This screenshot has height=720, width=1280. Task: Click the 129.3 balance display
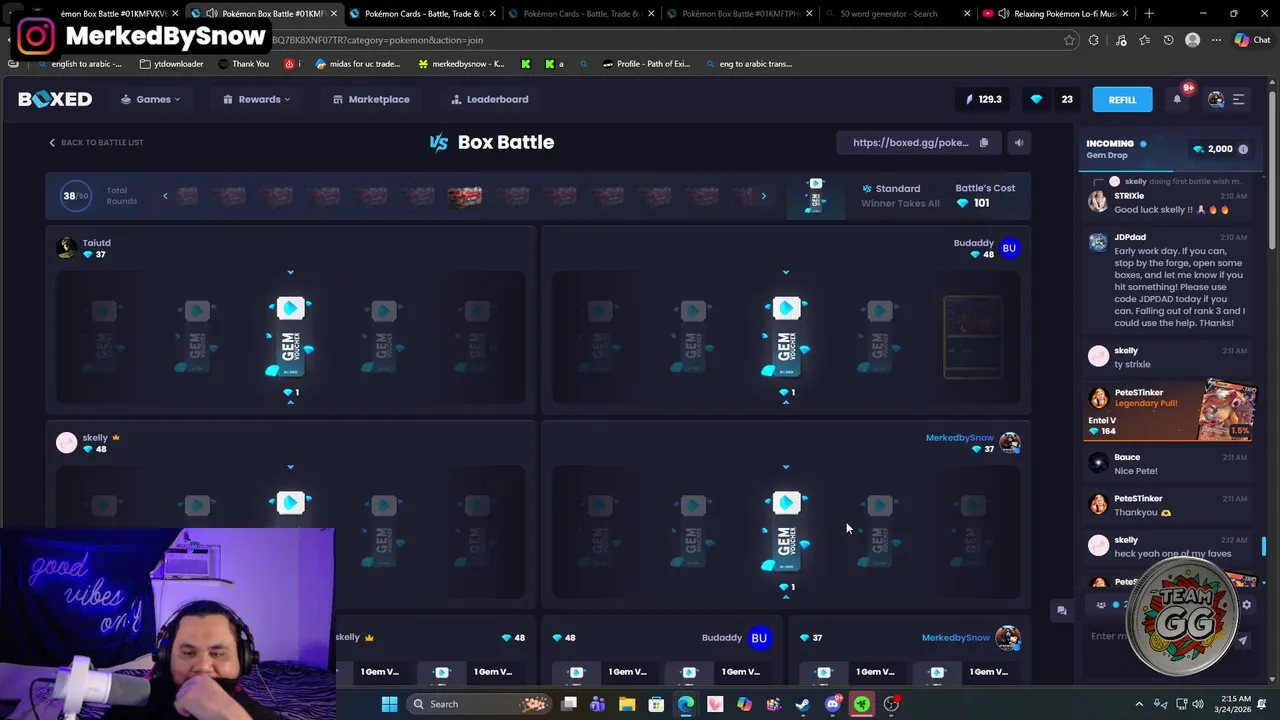coord(984,99)
